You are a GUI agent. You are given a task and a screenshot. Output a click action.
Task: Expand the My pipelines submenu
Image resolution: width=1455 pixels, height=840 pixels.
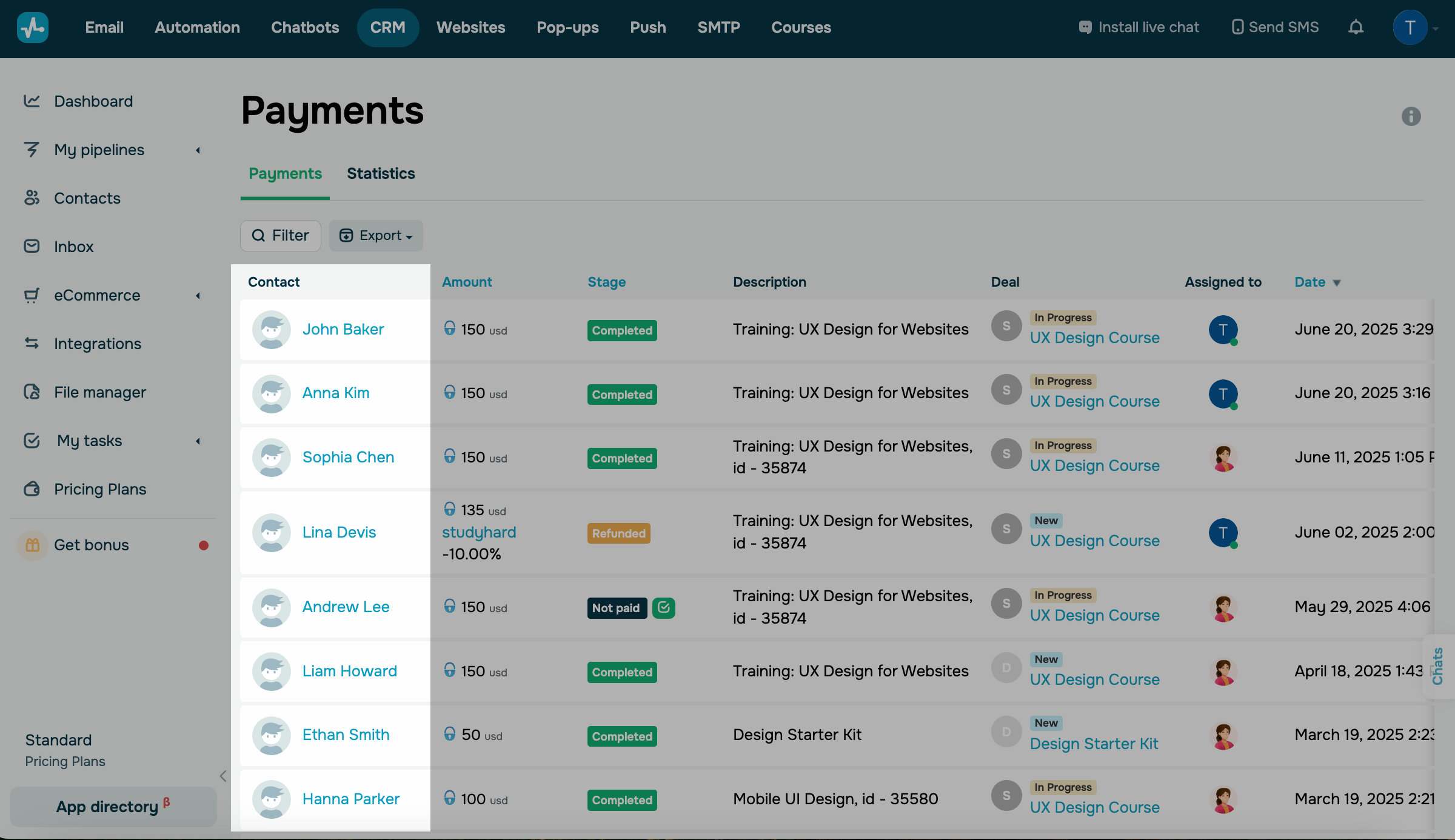(x=198, y=150)
